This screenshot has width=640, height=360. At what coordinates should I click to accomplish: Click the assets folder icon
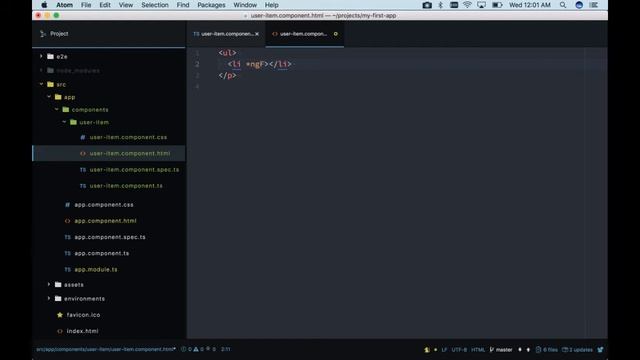point(58,284)
